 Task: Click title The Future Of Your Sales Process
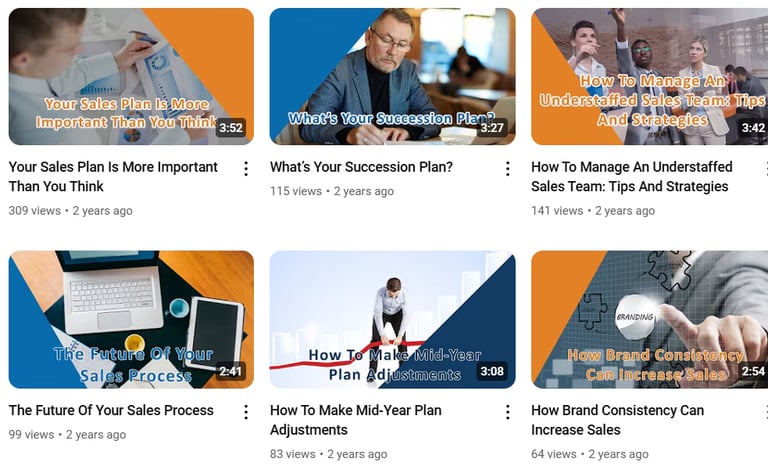pyautogui.click(x=111, y=410)
